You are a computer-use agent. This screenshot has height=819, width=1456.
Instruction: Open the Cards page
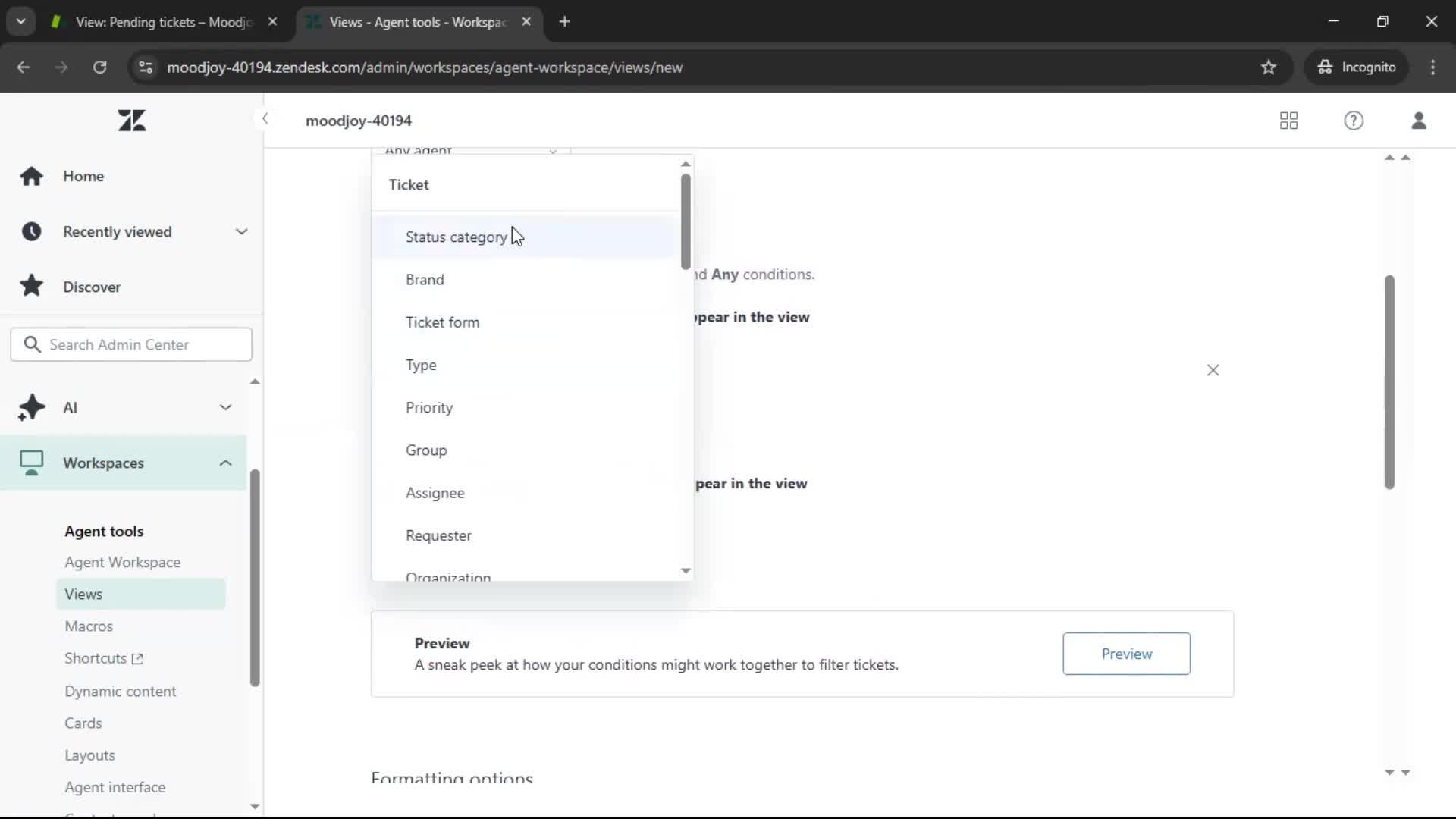pyautogui.click(x=83, y=723)
